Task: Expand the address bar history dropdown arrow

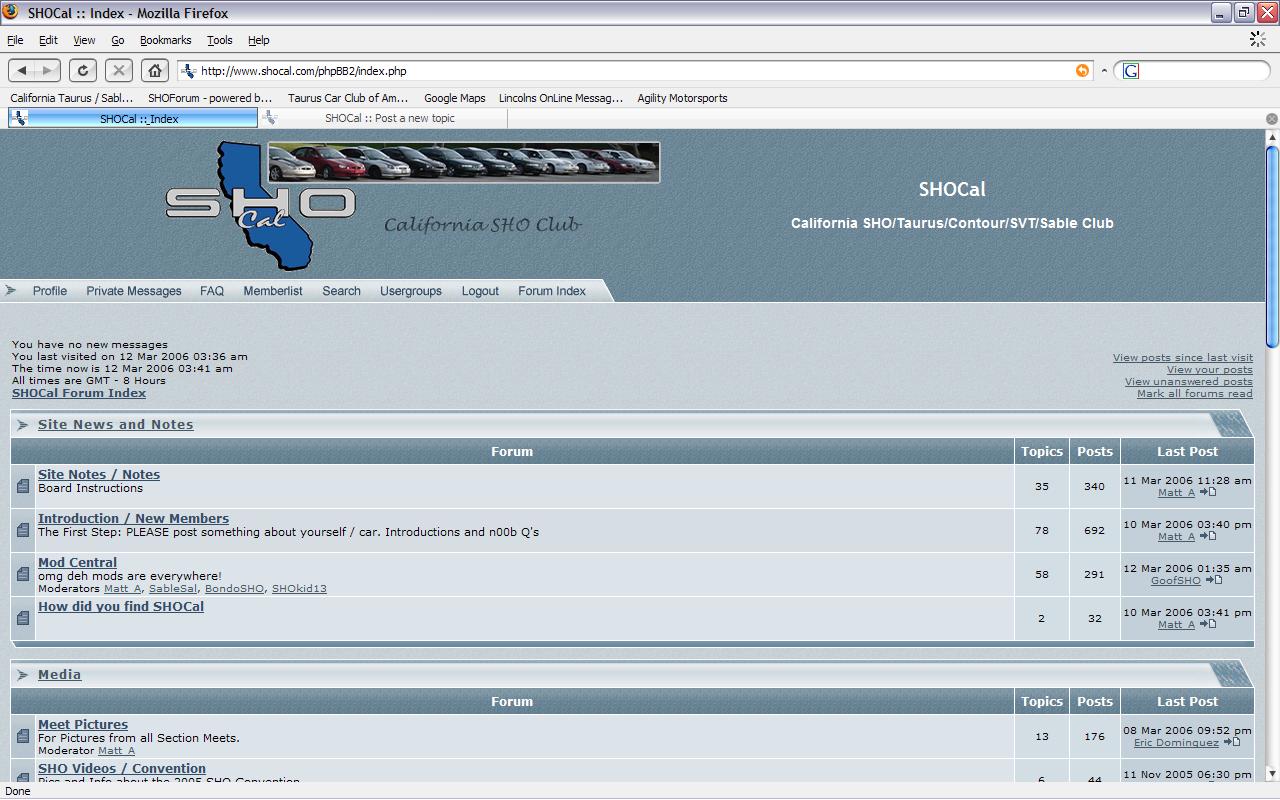Action: tap(1104, 71)
